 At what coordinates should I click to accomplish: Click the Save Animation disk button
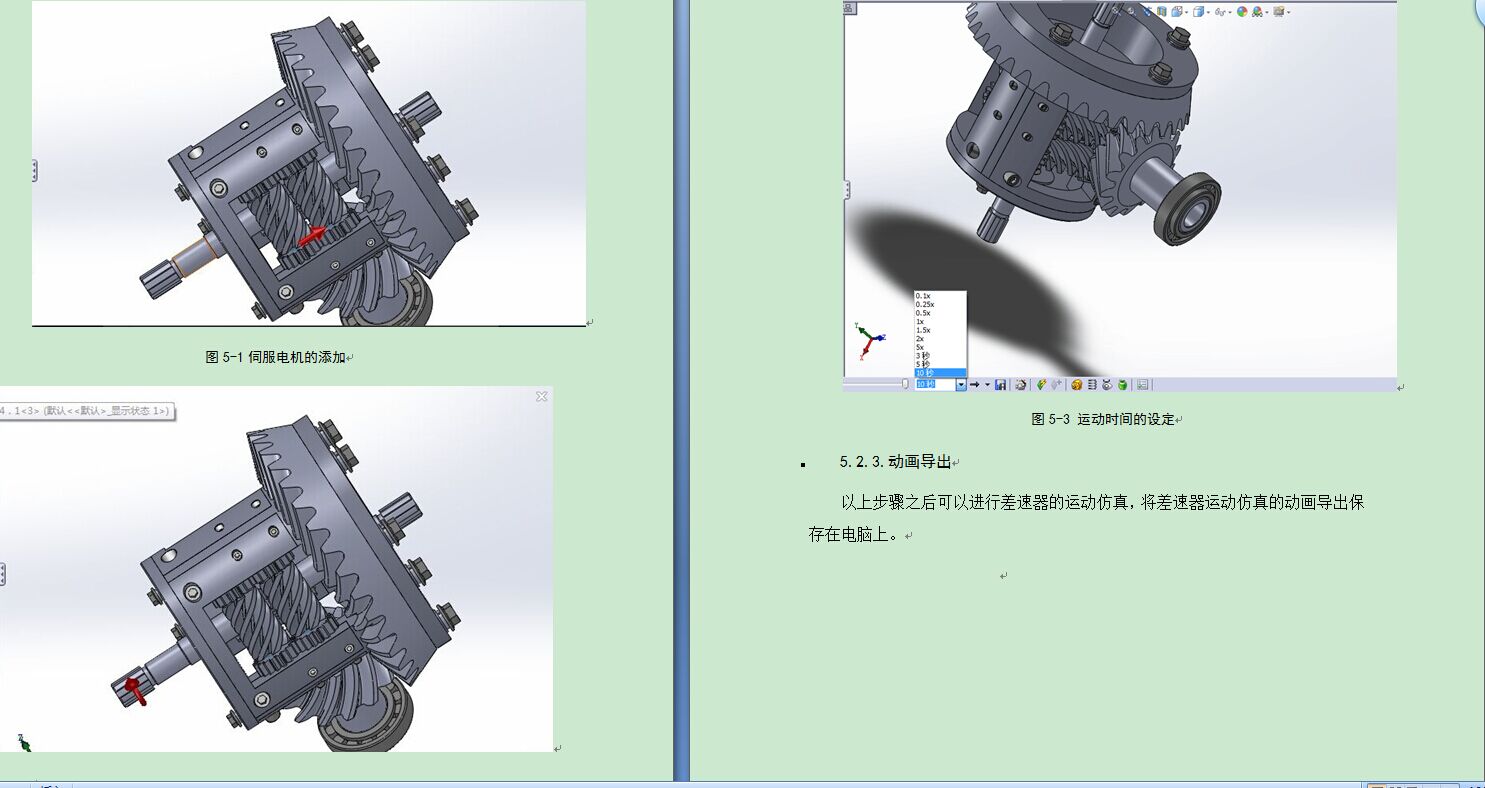click(1001, 384)
